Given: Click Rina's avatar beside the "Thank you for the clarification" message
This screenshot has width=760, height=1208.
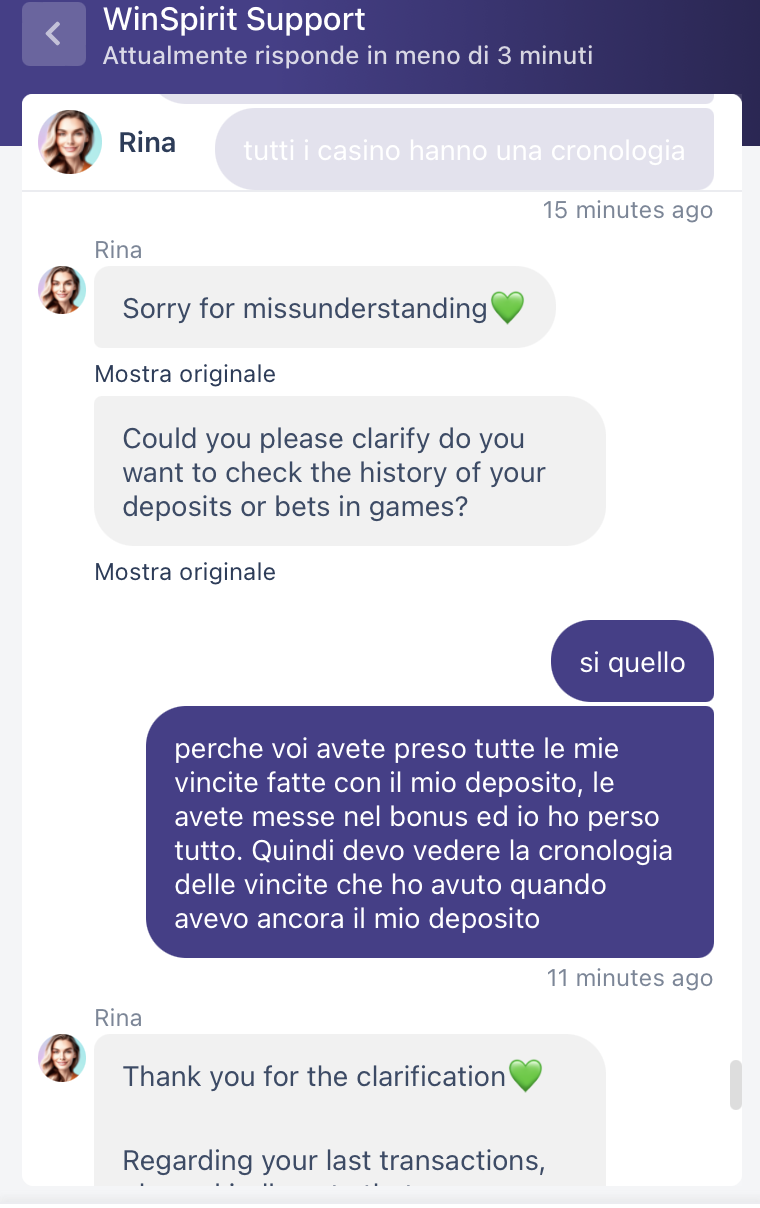Looking at the screenshot, I should pyautogui.click(x=62, y=1058).
